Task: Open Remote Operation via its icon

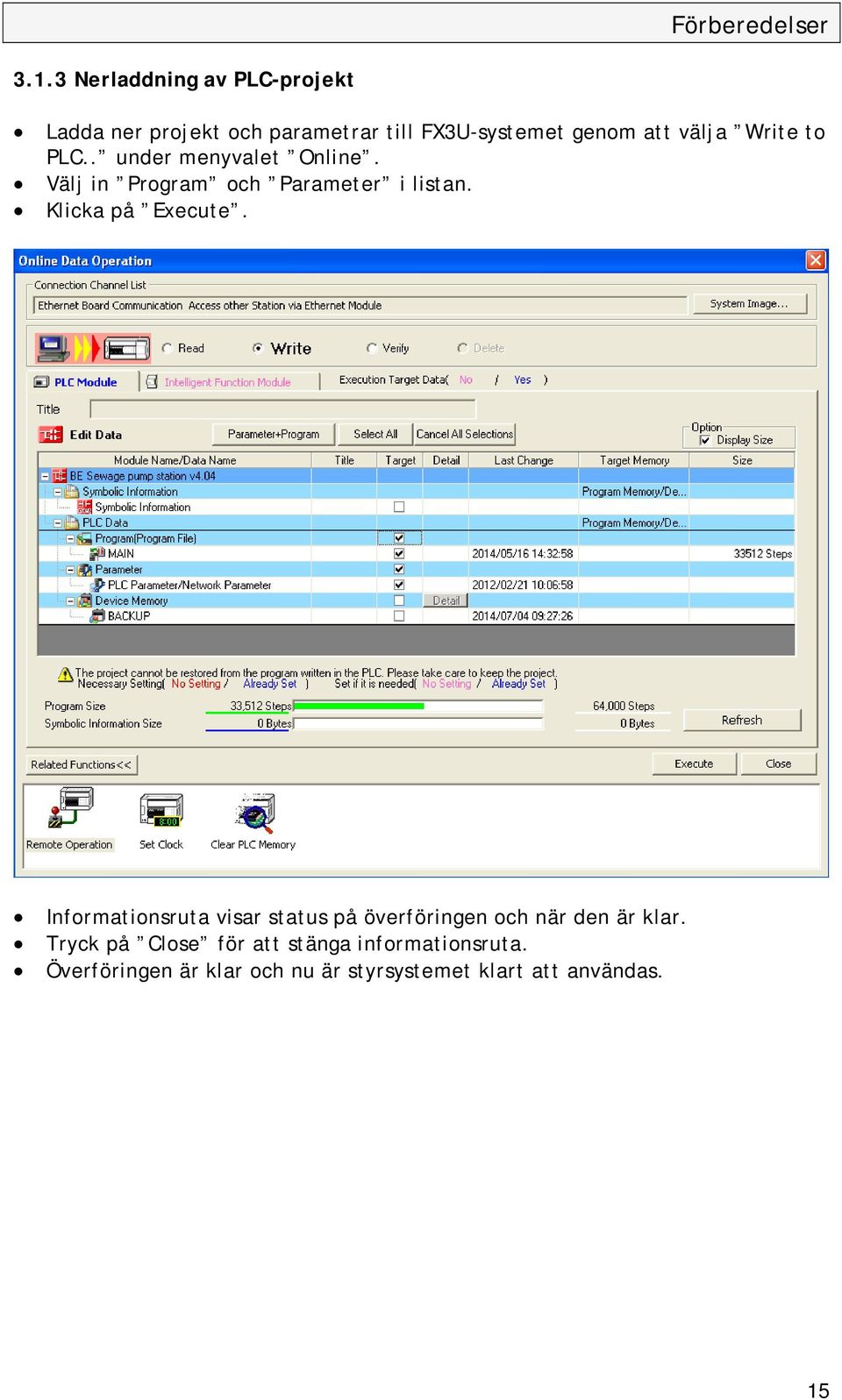Action: [70, 808]
